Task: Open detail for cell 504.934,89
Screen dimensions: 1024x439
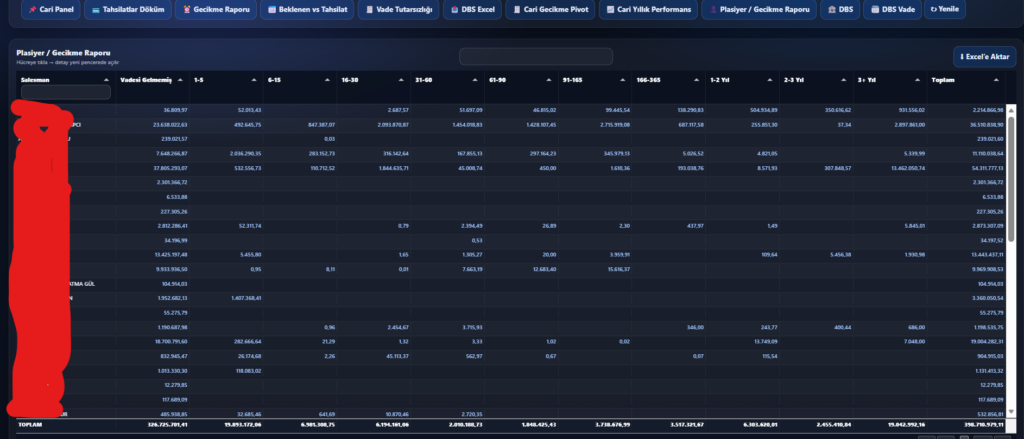Action: click(x=764, y=110)
